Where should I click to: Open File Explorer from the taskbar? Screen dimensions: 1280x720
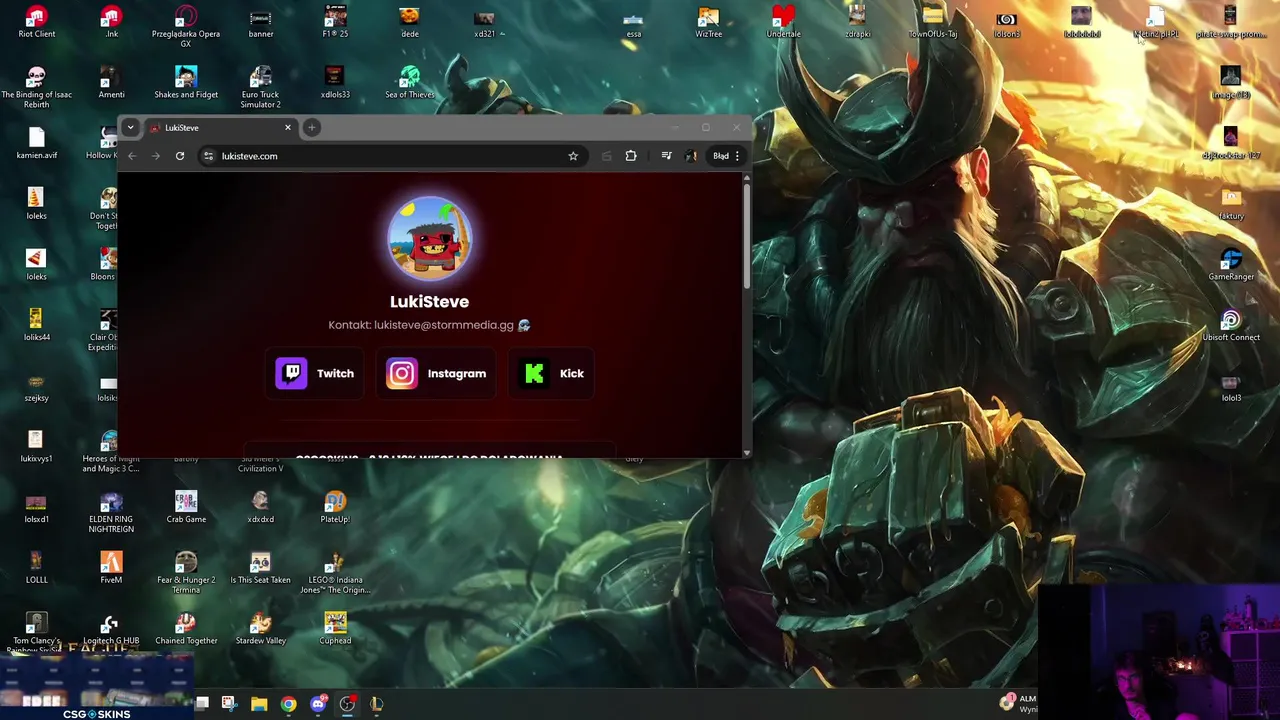click(x=259, y=704)
